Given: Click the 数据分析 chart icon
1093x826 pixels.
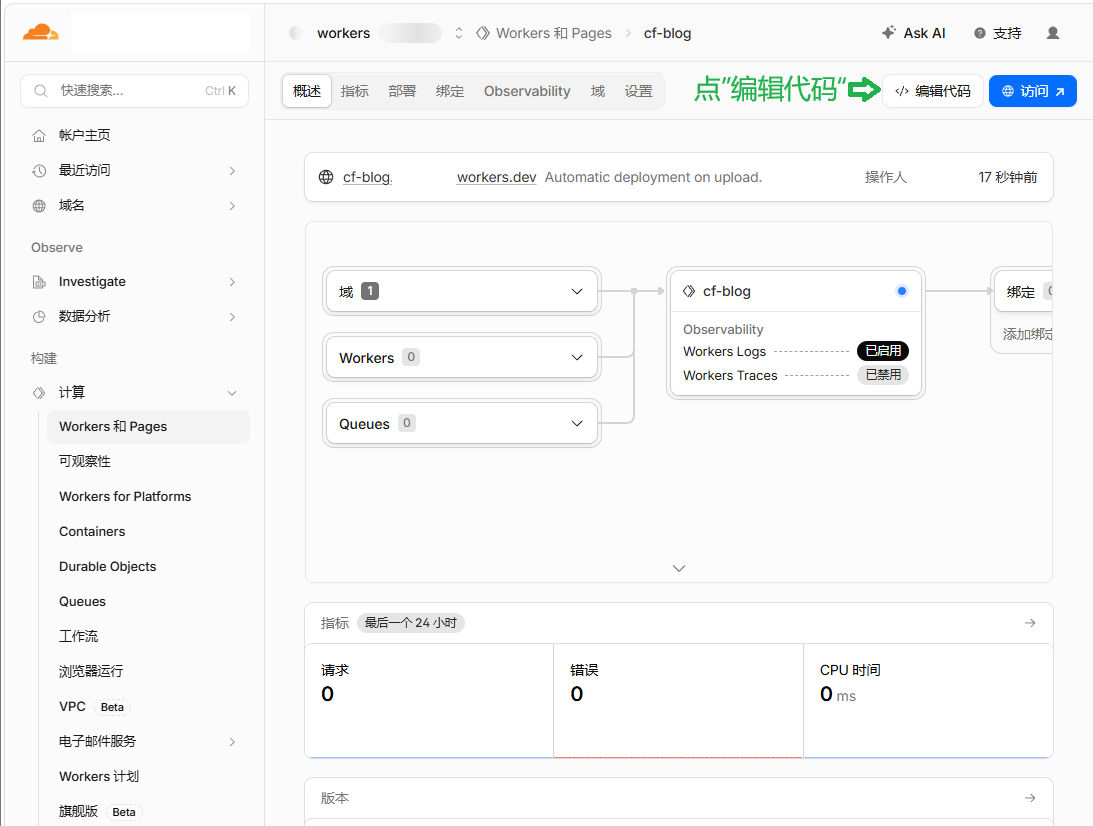Looking at the screenshot, I should (39, 316).
